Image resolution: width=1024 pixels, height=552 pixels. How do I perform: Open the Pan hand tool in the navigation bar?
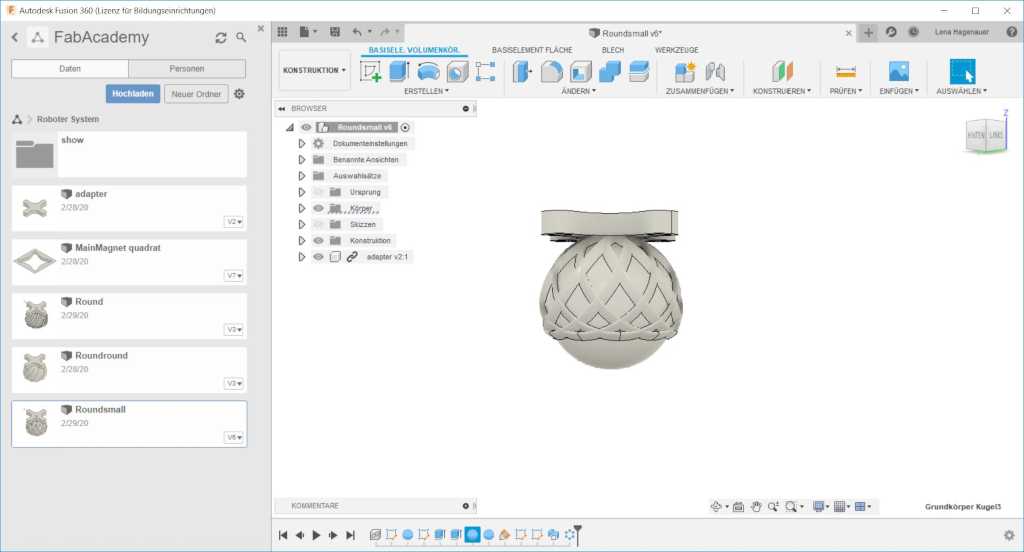[x=756, y=506]
